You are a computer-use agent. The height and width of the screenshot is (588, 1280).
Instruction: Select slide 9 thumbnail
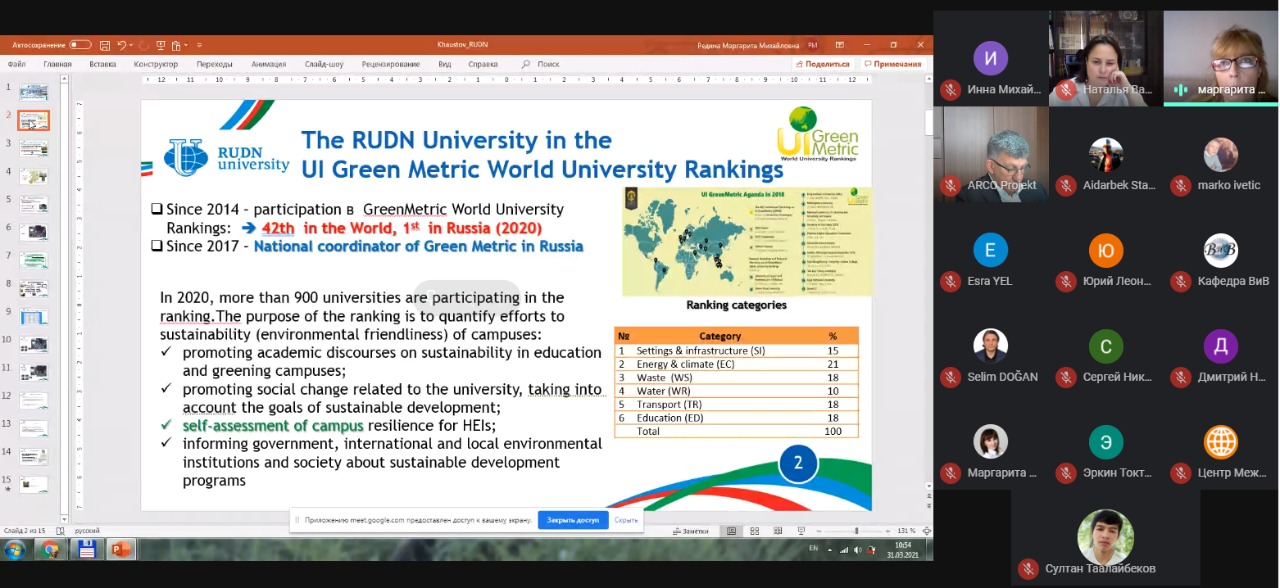(x=33, y=316)
